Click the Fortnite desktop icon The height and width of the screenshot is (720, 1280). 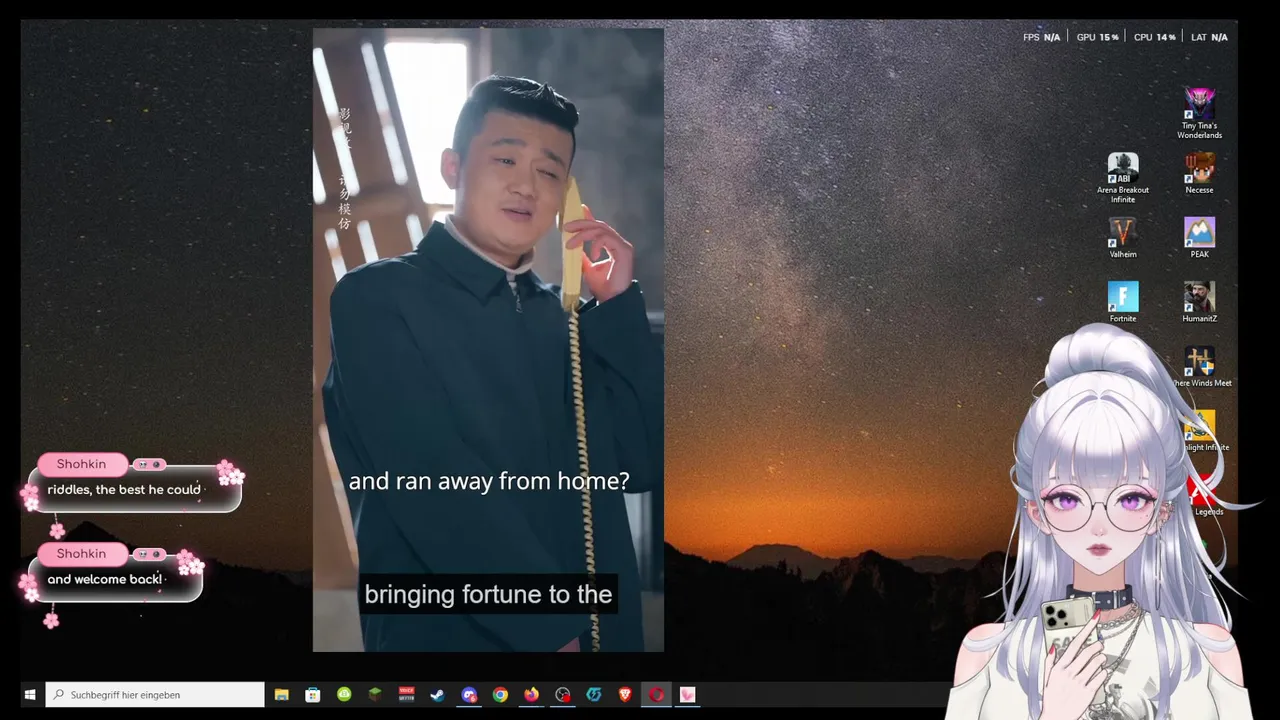[x=1122, y=302]
